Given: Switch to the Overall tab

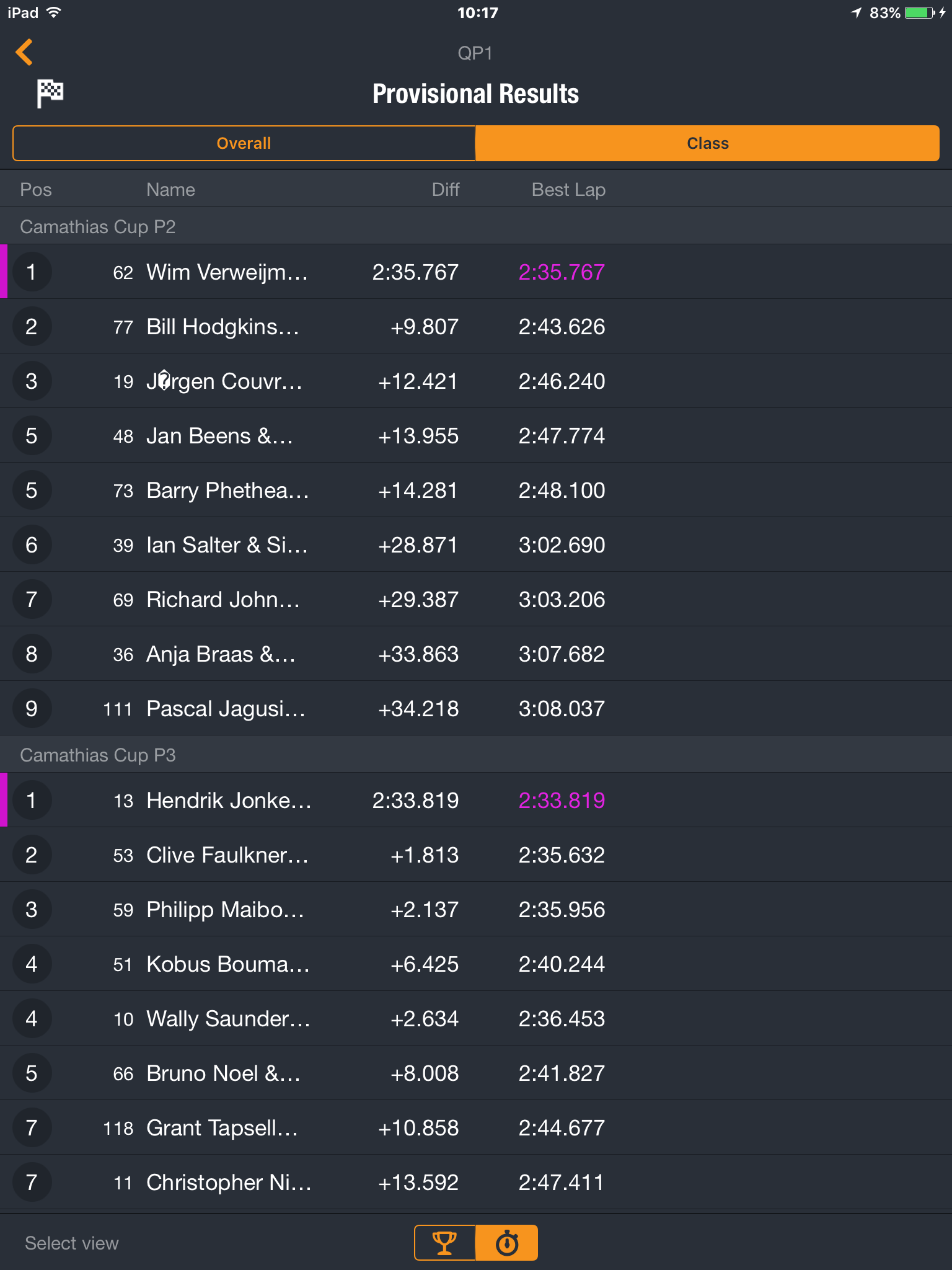Looking at the screenshot, I should [x=244, y=143].
